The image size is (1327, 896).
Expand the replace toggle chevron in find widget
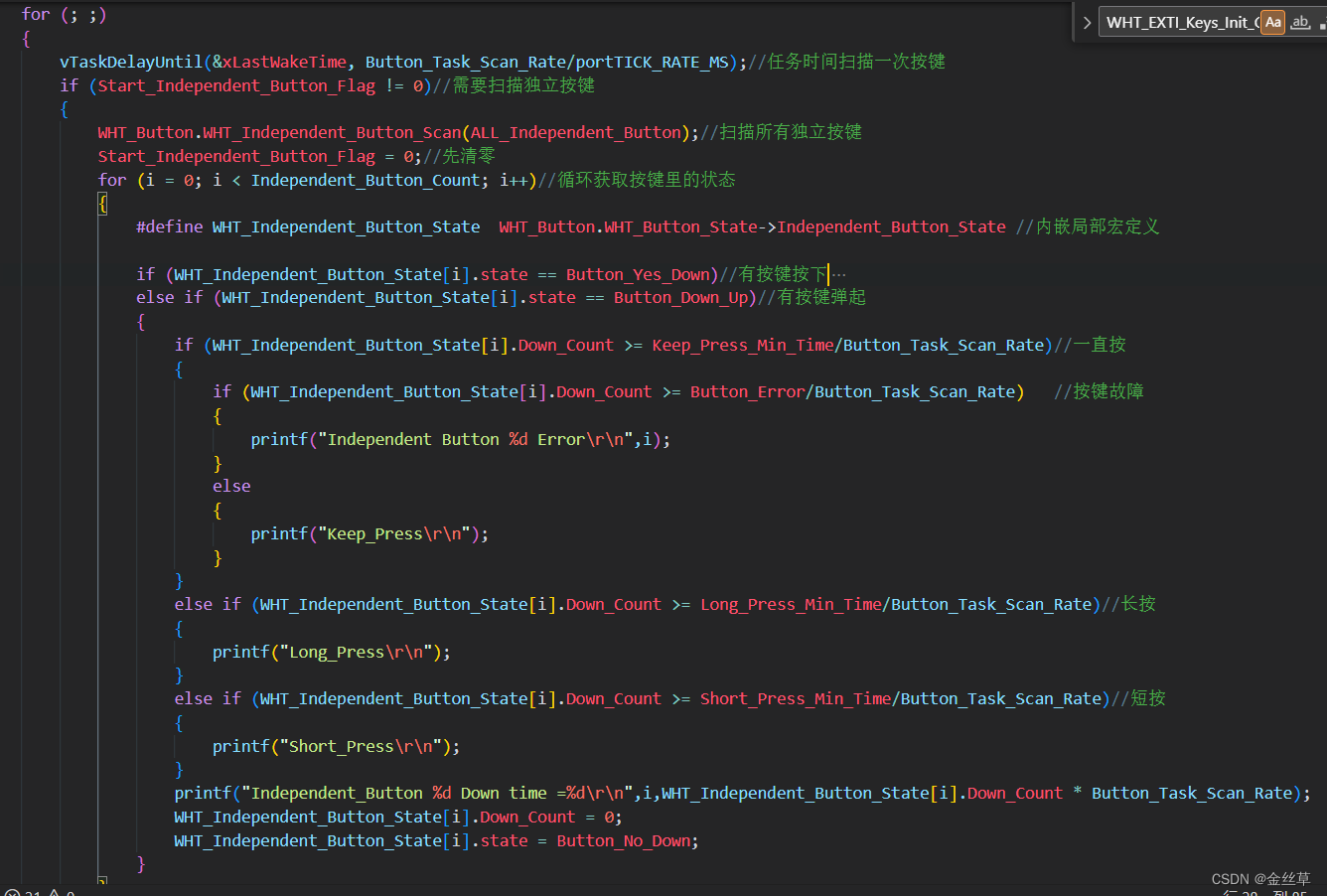(1088, 22)
